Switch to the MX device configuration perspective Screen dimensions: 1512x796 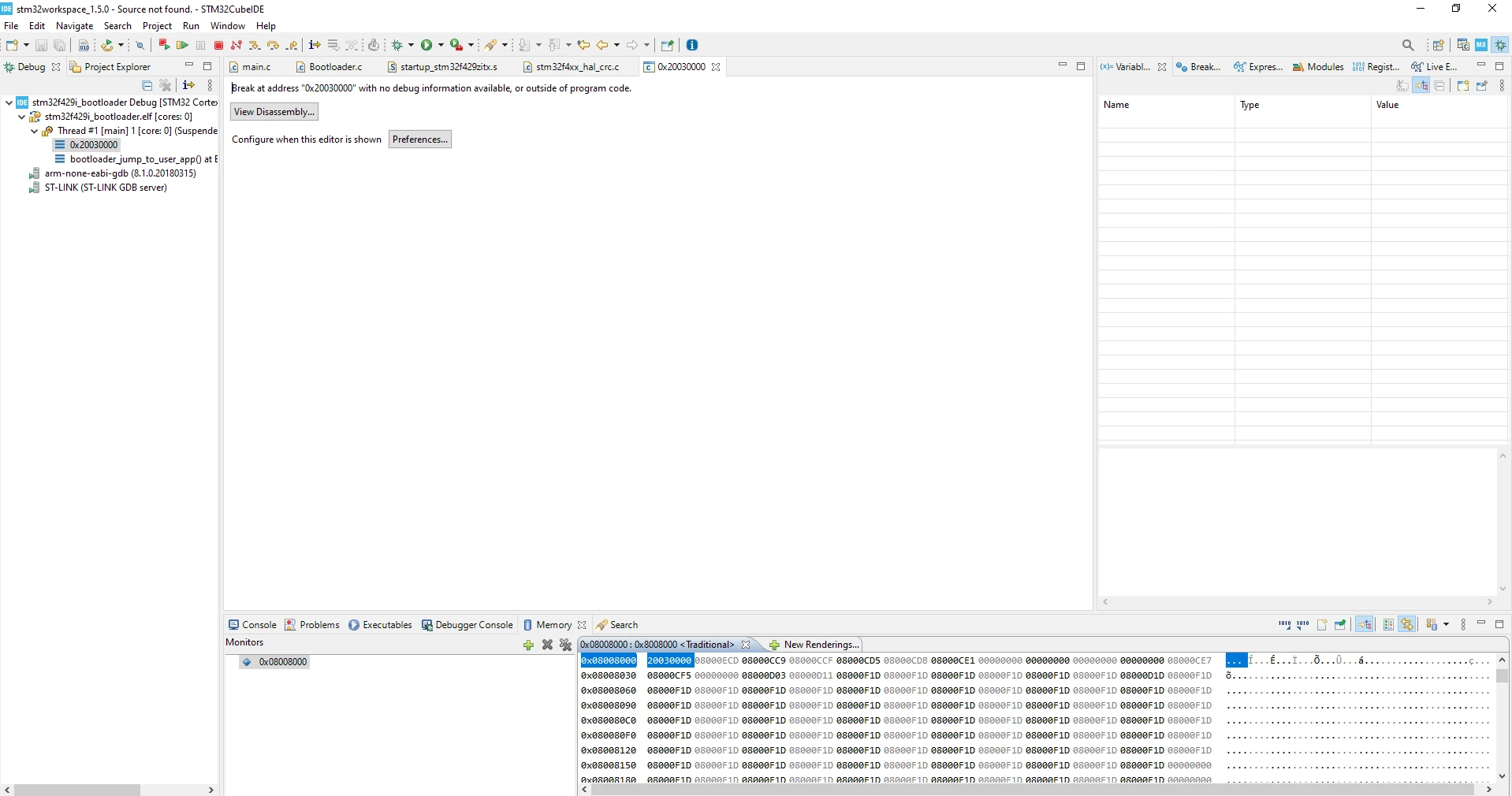[1481, 45]
